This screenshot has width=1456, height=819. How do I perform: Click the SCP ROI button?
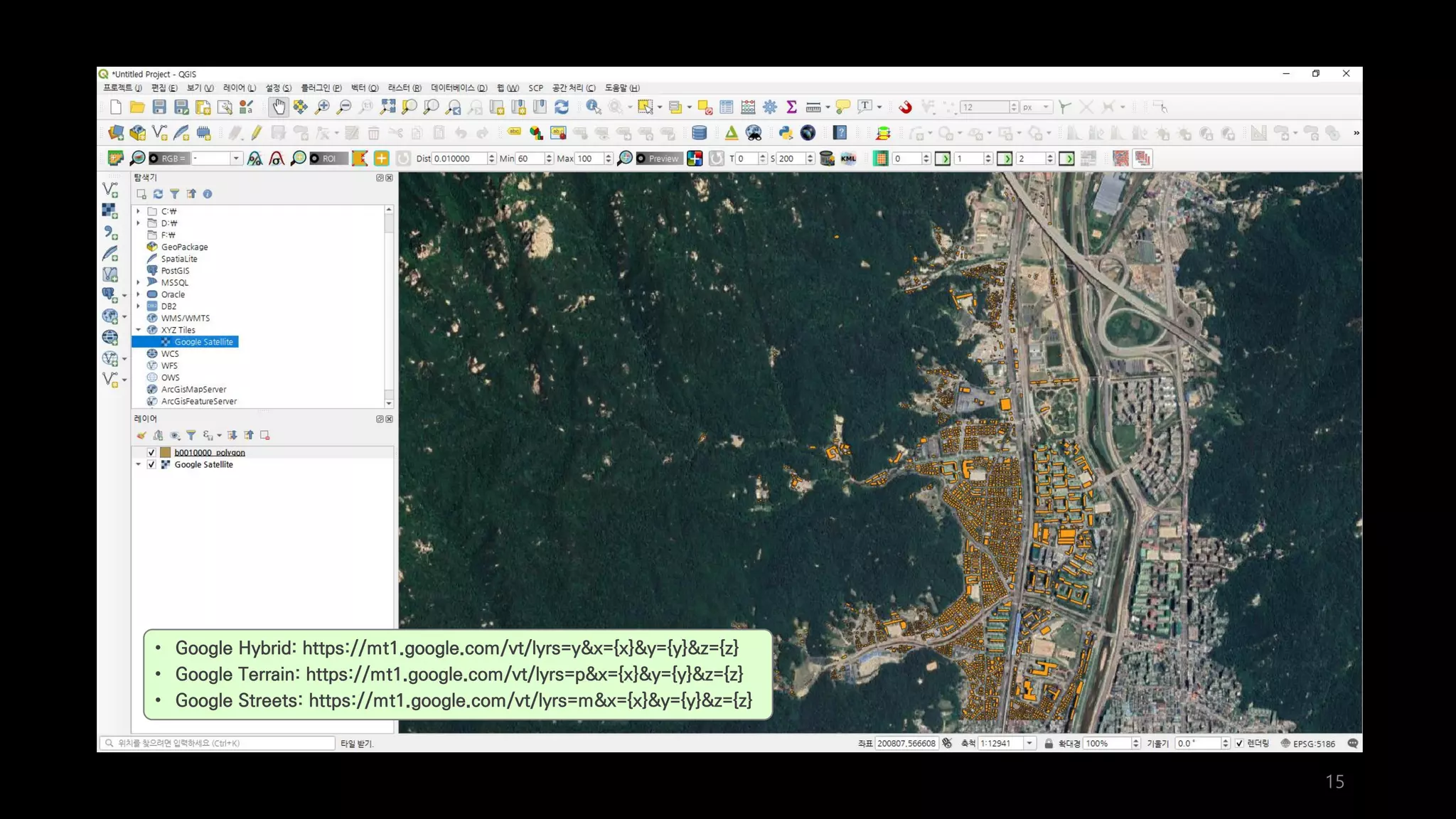coord(328,159)
